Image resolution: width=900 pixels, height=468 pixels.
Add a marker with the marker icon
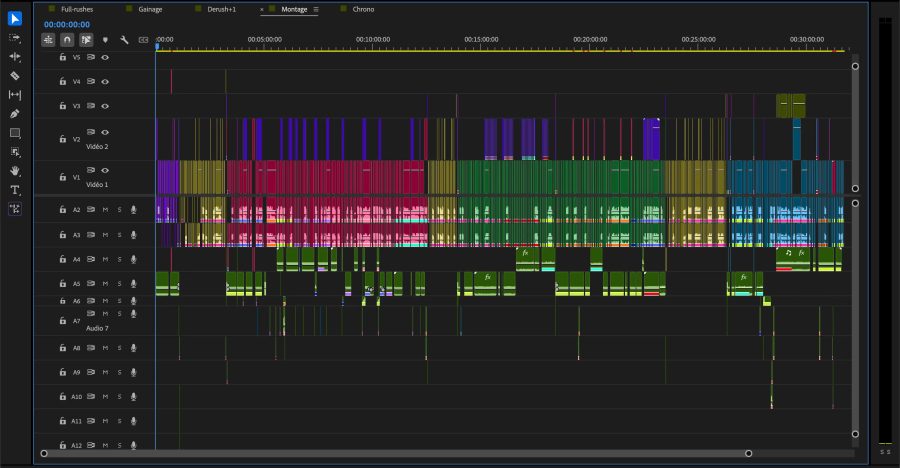105,40
